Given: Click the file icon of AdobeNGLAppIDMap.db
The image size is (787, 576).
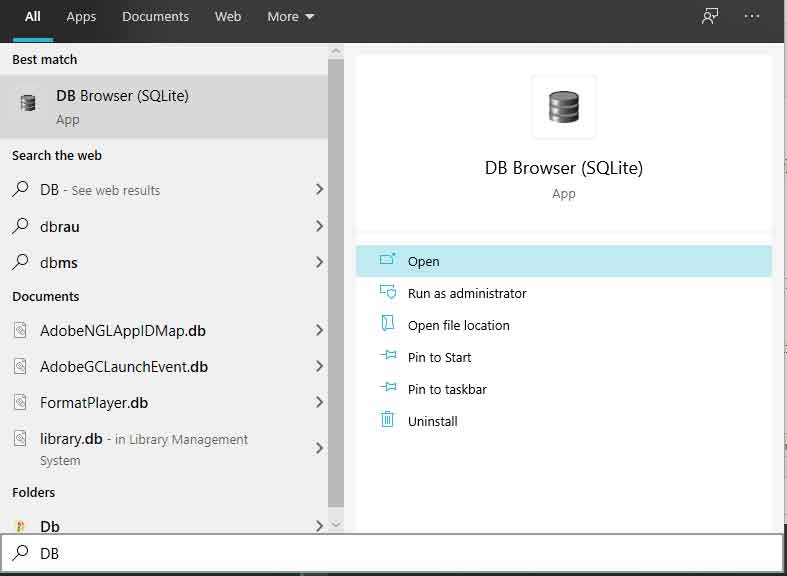Looking at the screenshot, I should click(20, 330).
